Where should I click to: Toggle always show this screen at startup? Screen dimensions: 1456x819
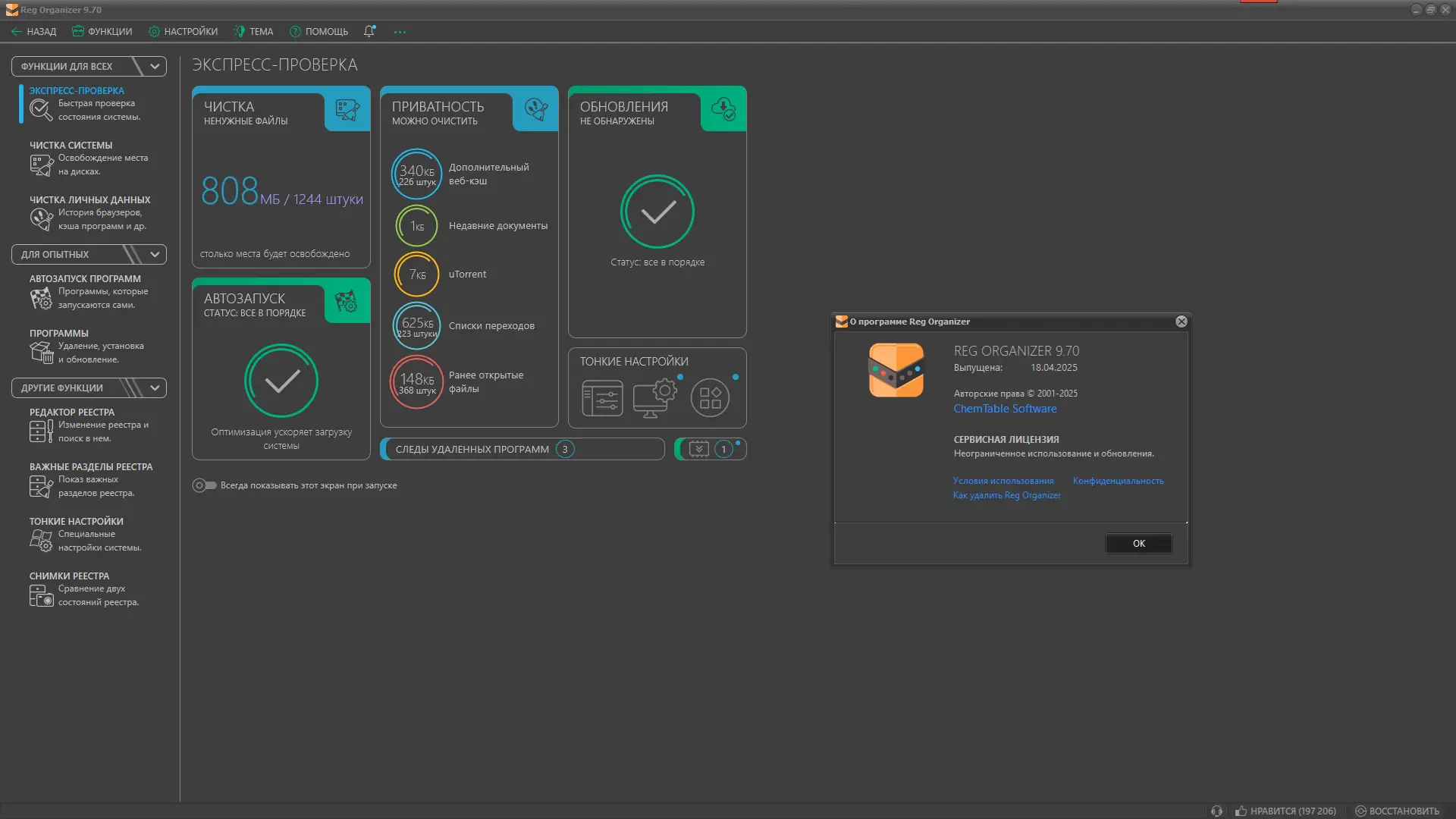coord(204,485)
